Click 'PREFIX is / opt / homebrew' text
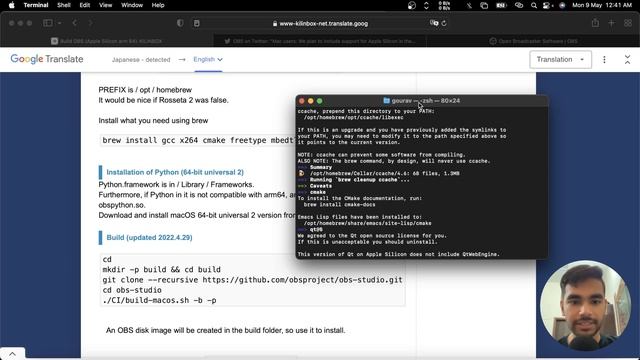Image resolution: width=640 pixels, height=360 pixels. tap(145, 90)
